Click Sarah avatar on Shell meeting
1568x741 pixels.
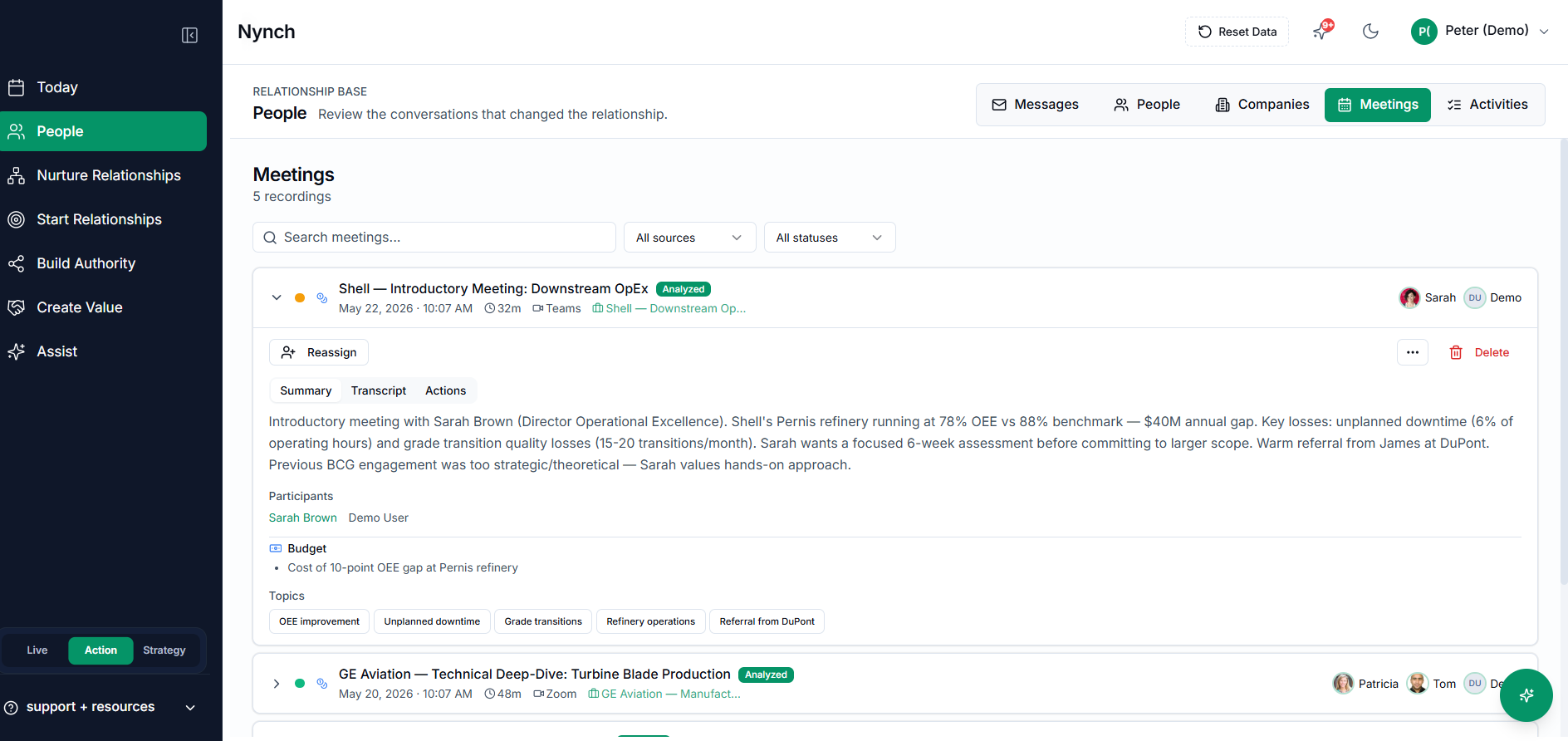click(x=1409, y=297)
